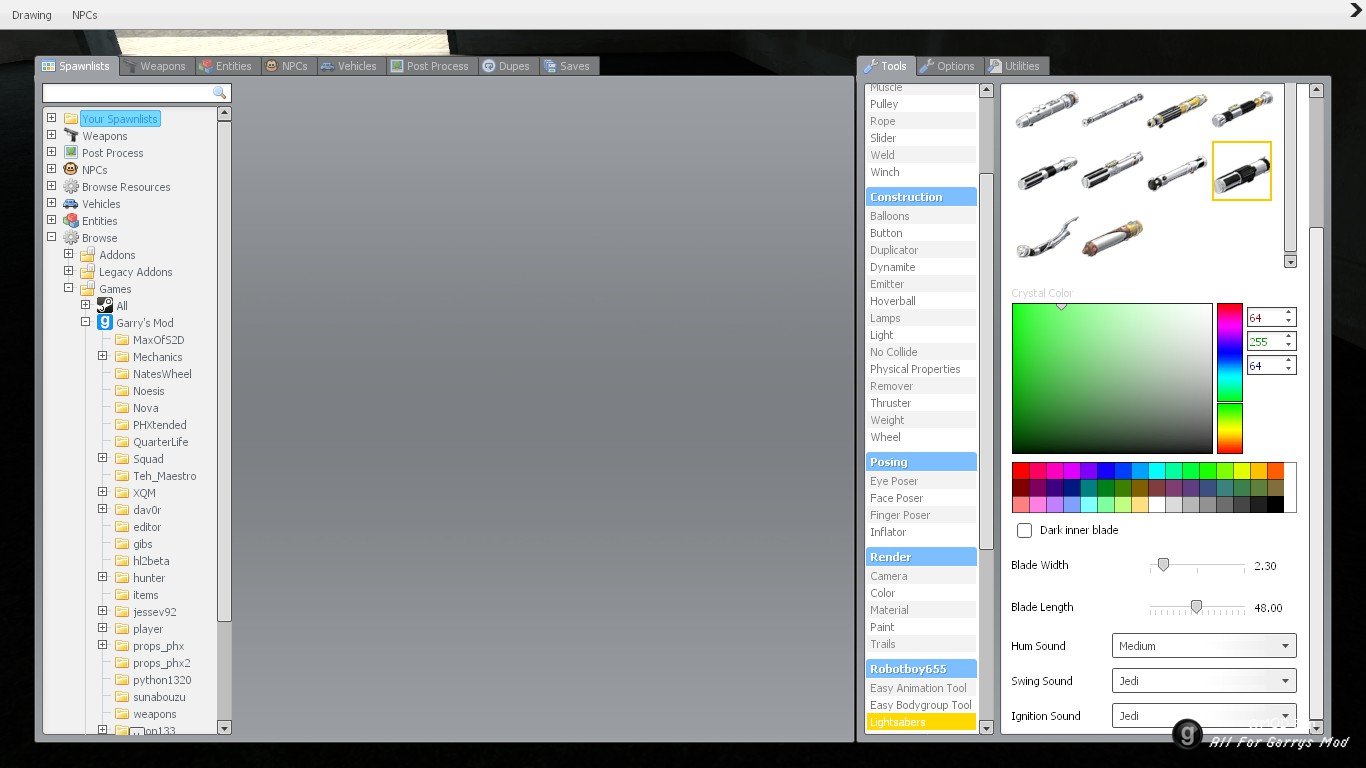
Task: Select the Duplicator tool
Action: coord(921,250)
